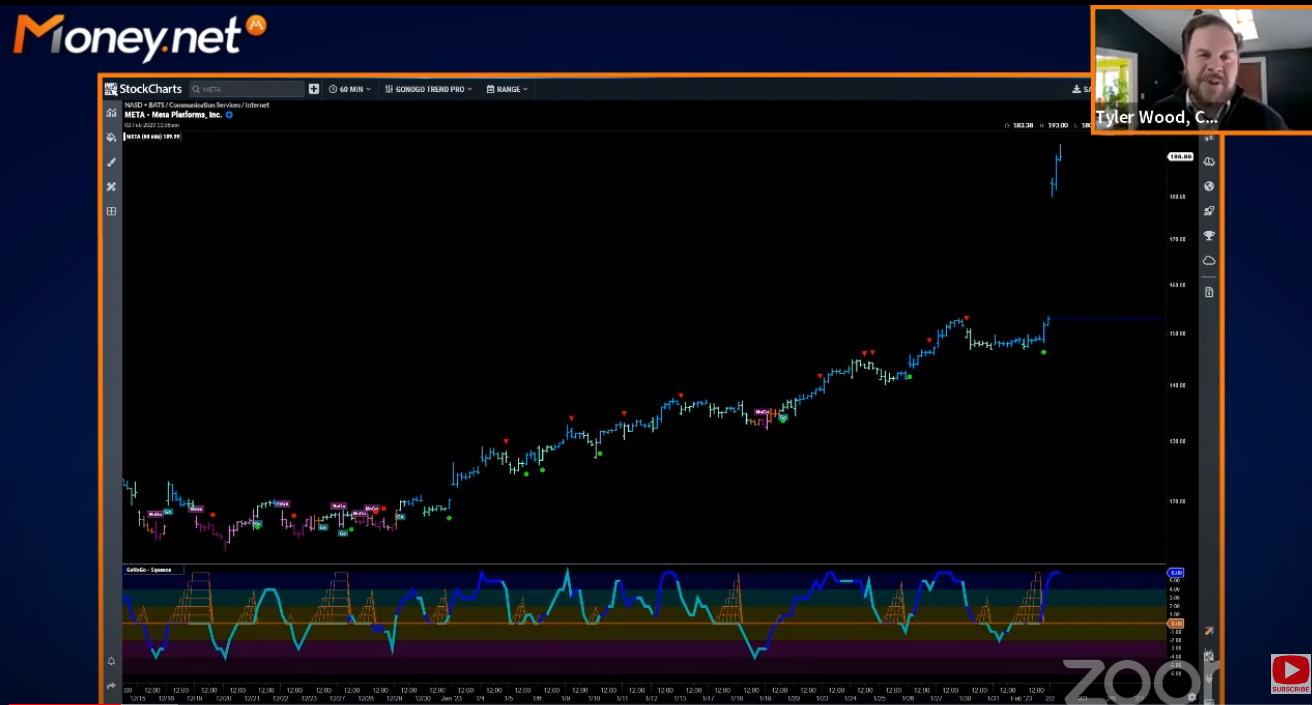Open the dollar document sidebar icon

coord(1209,292)
